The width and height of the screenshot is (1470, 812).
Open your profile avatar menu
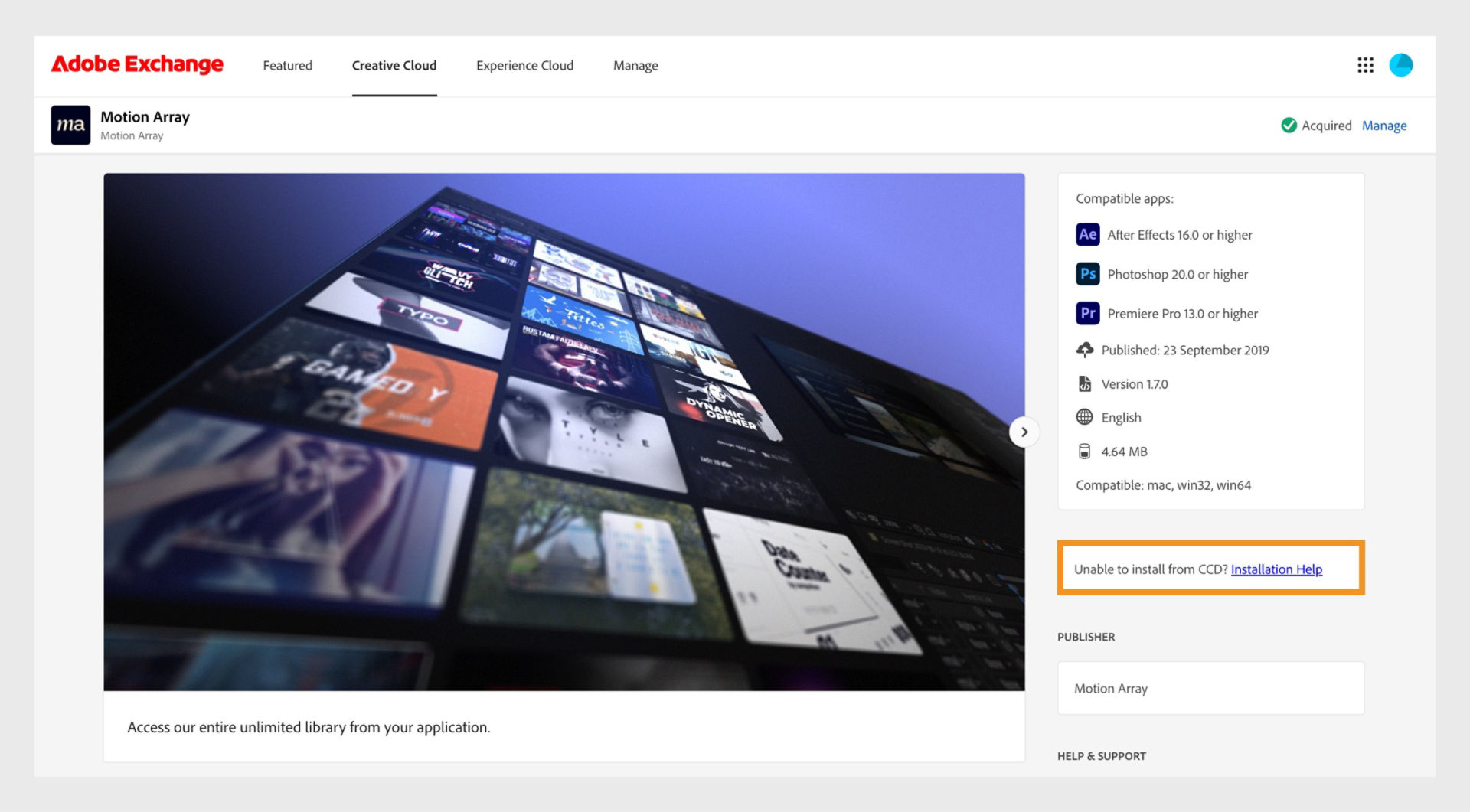(x=1402, y=65)
